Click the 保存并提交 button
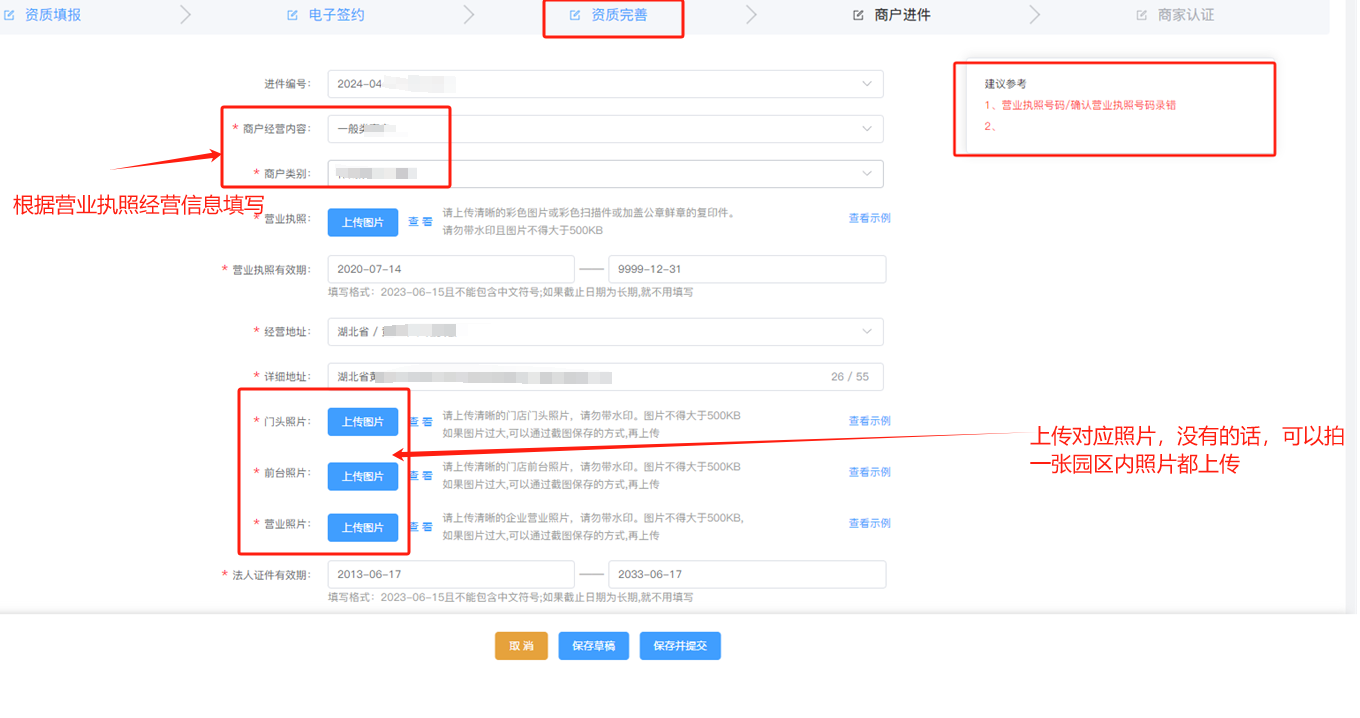 680,646
